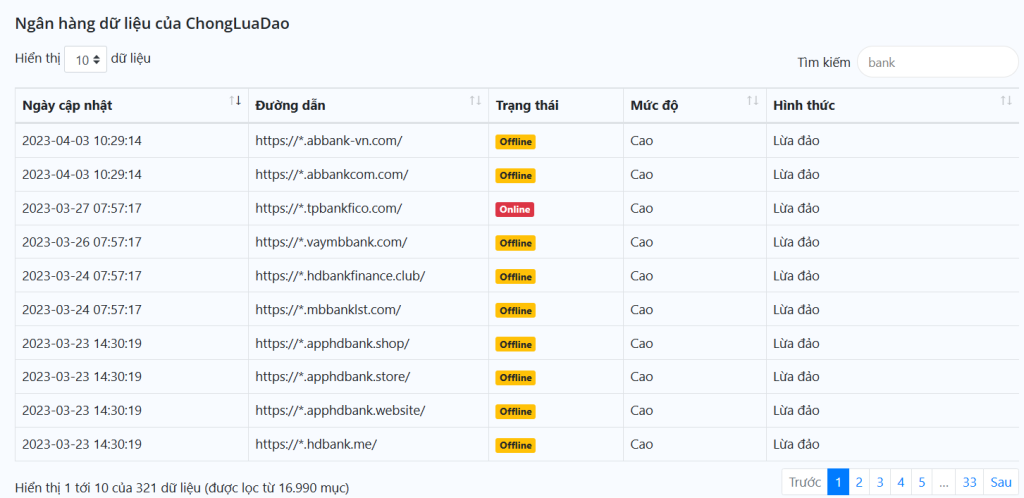Click Offline badge for abbank-vn.com row
The width and height of the screenshot is (1024, 498).
pyautogui.click(x=515, y=142)
